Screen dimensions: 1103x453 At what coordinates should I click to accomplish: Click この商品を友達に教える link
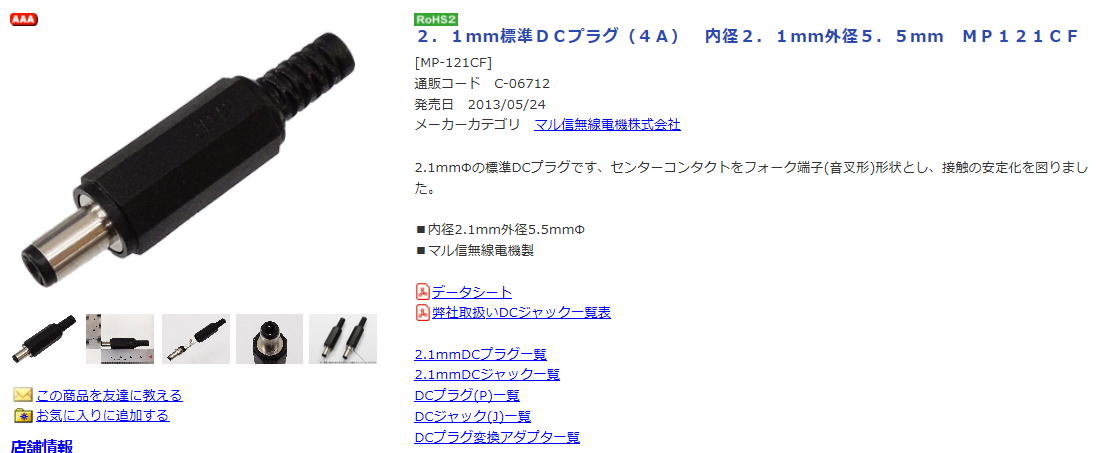tap(109, 395)
